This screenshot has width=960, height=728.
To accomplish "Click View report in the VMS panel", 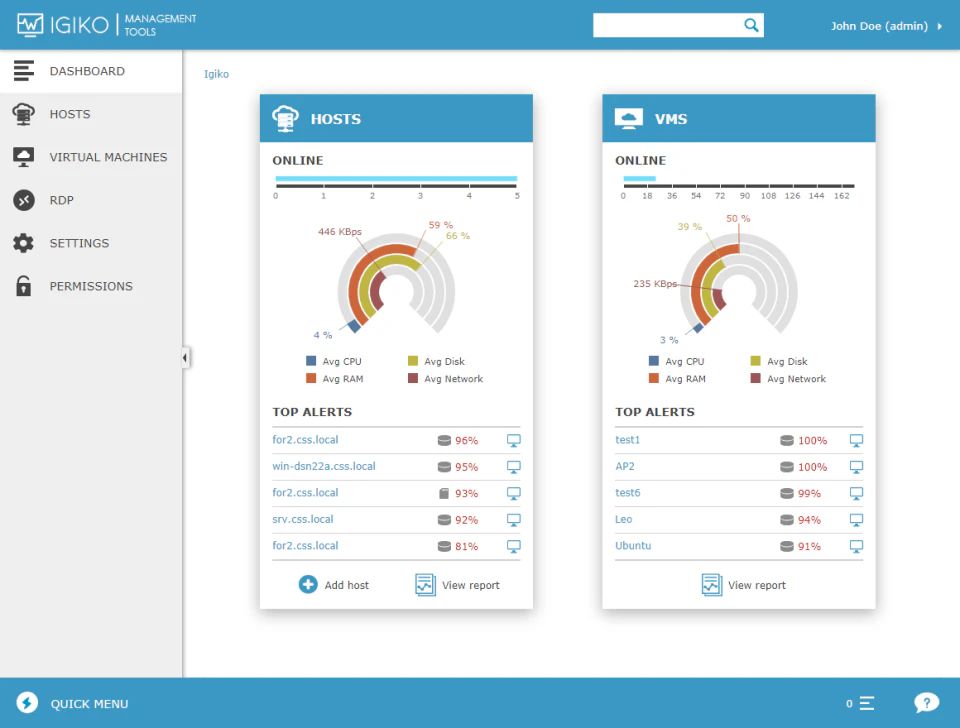I will [x=743, y=584].
